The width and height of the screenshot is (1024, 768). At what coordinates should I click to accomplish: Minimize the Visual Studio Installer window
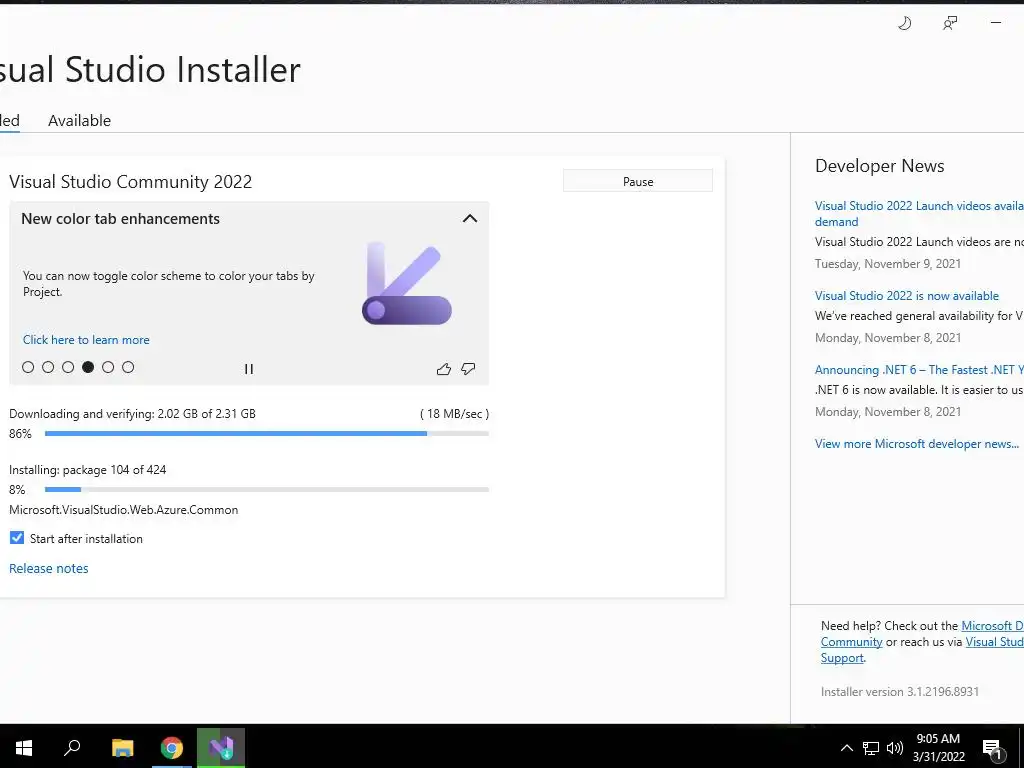pyautogui.click(x=996, y=23)
